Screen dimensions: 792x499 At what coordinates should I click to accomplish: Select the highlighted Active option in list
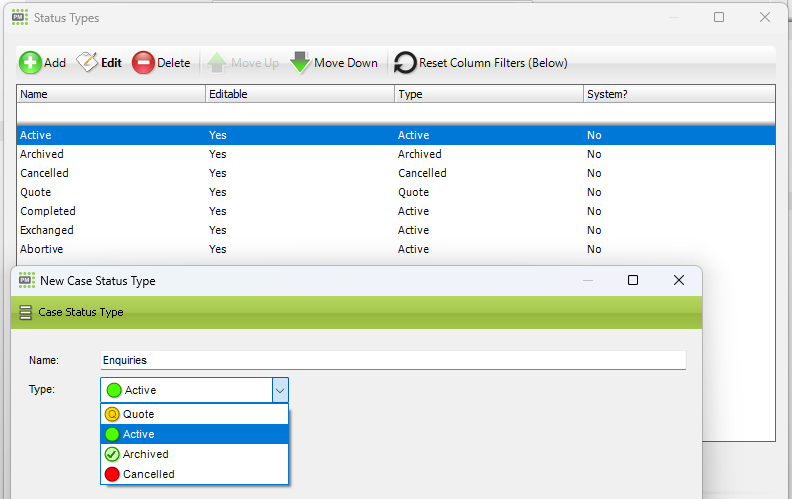(x=194, y=434)
